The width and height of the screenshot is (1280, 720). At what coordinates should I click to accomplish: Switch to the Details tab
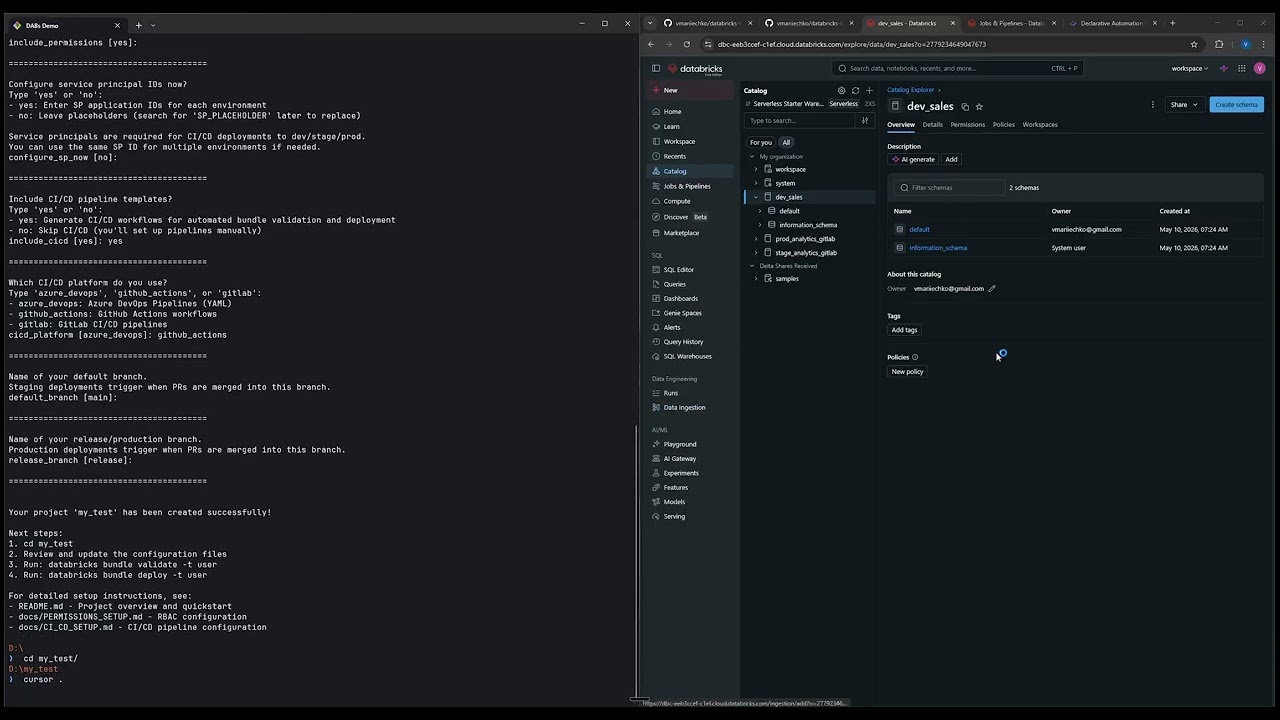(x=933, y=125)
